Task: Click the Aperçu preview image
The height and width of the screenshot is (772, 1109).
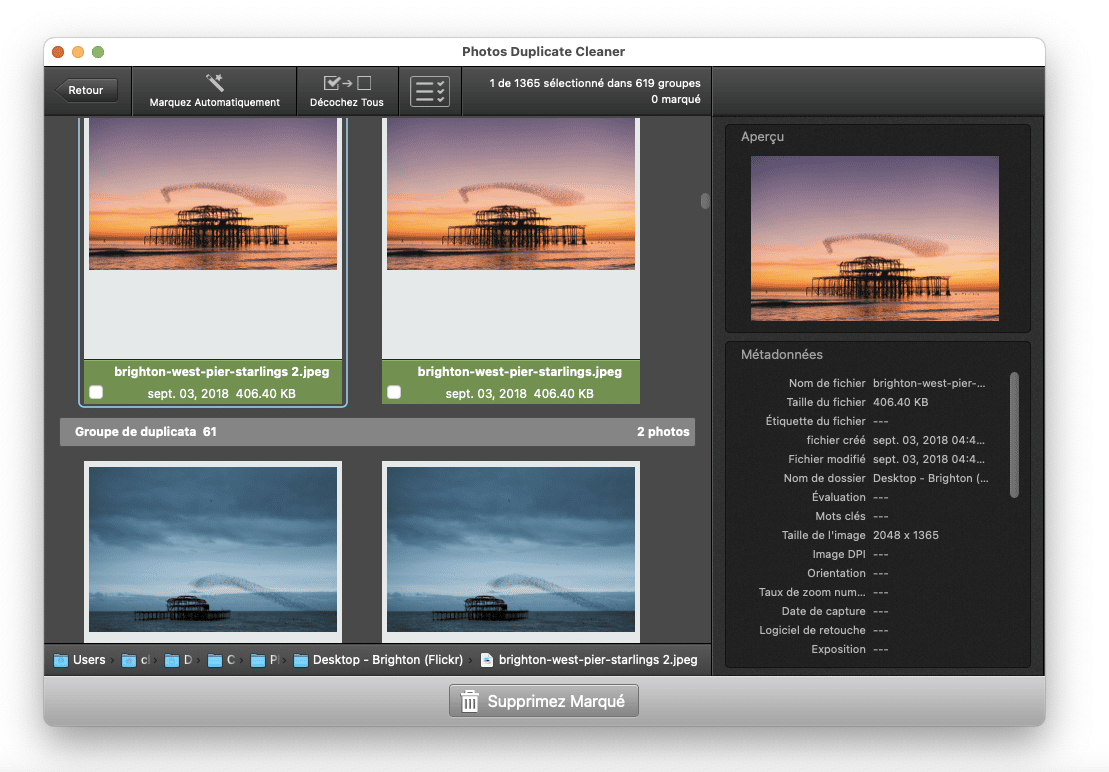Action: pyautogui.click(x=875, y=238)
